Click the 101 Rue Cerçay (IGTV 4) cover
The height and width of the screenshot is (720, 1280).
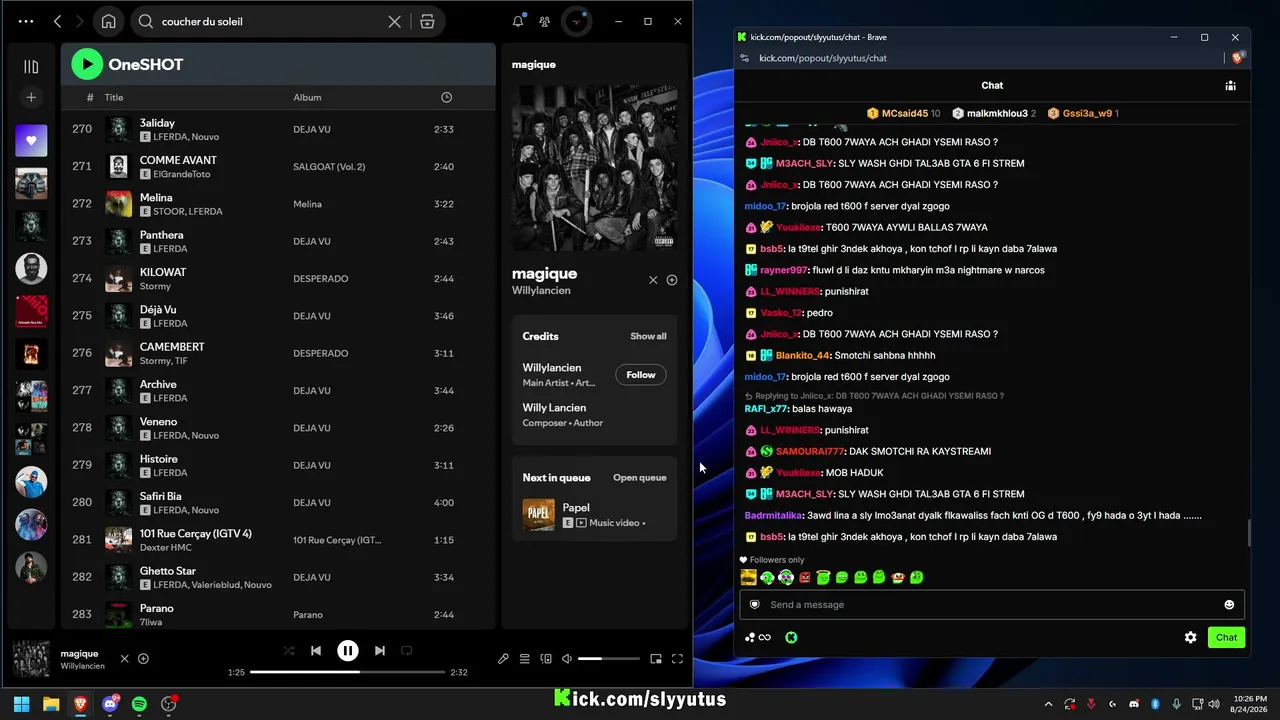click(x=119, y=540)
